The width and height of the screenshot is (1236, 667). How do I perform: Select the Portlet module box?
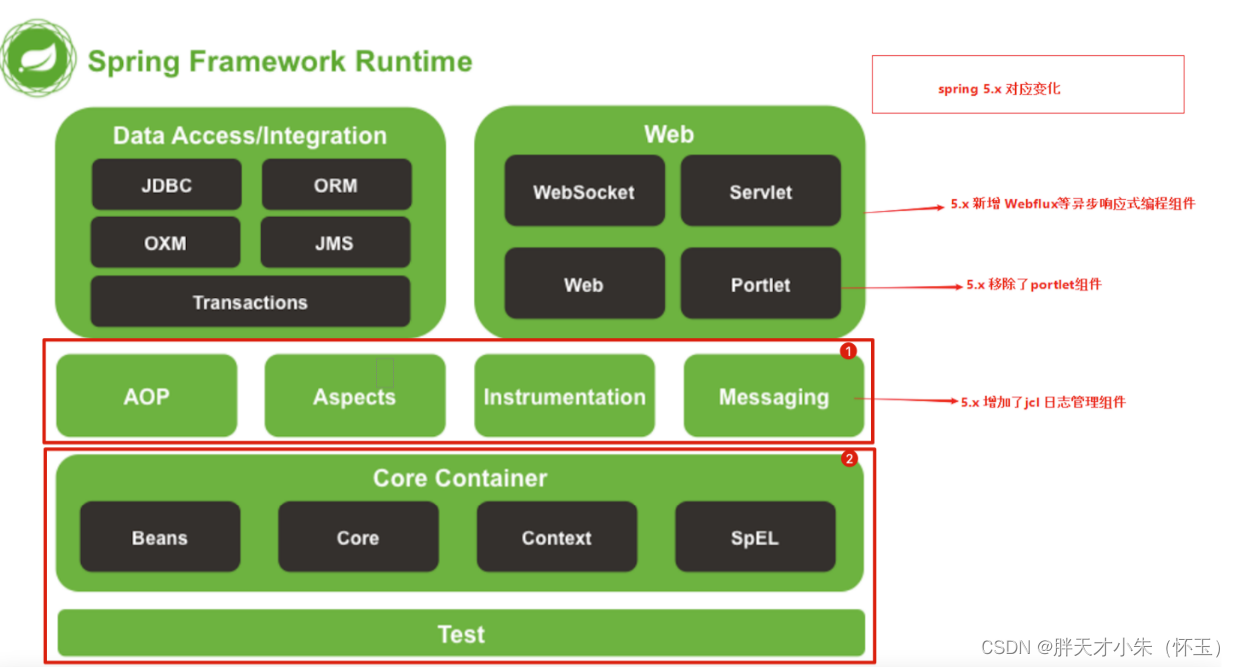[x=761, y=284]
